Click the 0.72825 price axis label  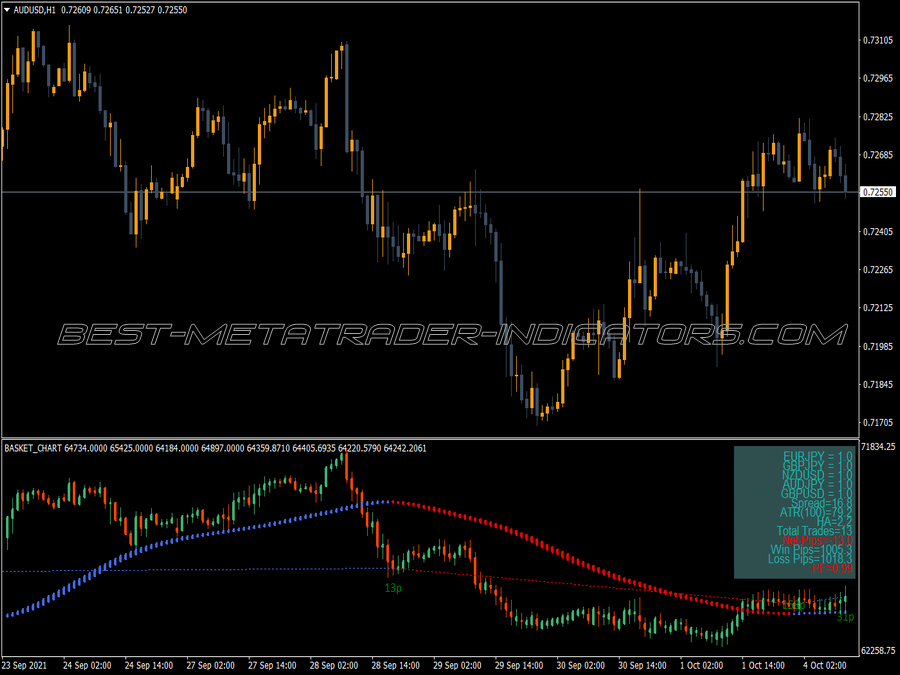coord(878,117)
